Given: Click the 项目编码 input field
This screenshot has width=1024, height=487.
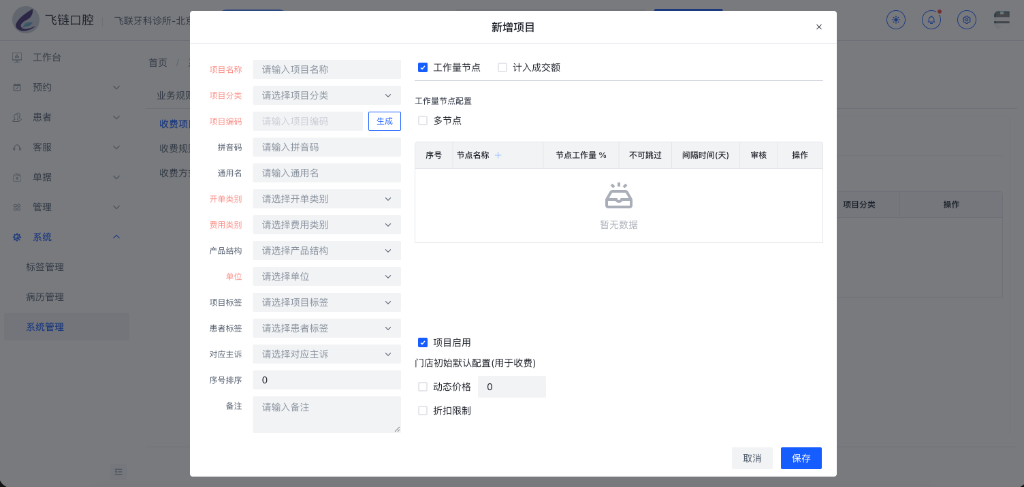Looking at the screenshot, I should click(308, 121).
